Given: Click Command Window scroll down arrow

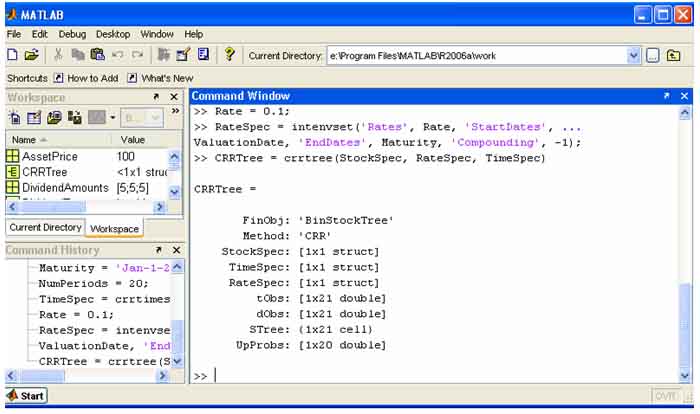Looking at the screenshot, I should (684, 376).
